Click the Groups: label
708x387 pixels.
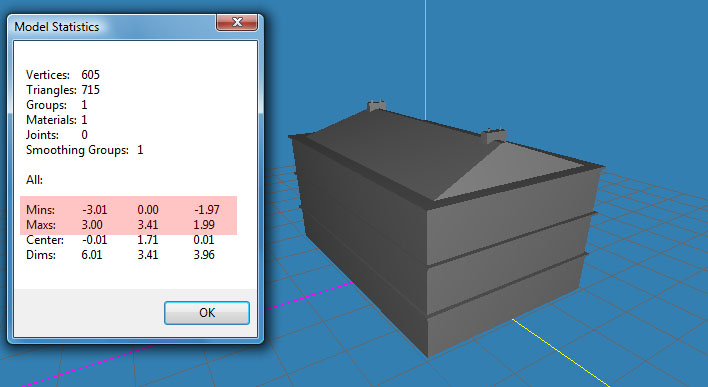click(x=47, y=105)
